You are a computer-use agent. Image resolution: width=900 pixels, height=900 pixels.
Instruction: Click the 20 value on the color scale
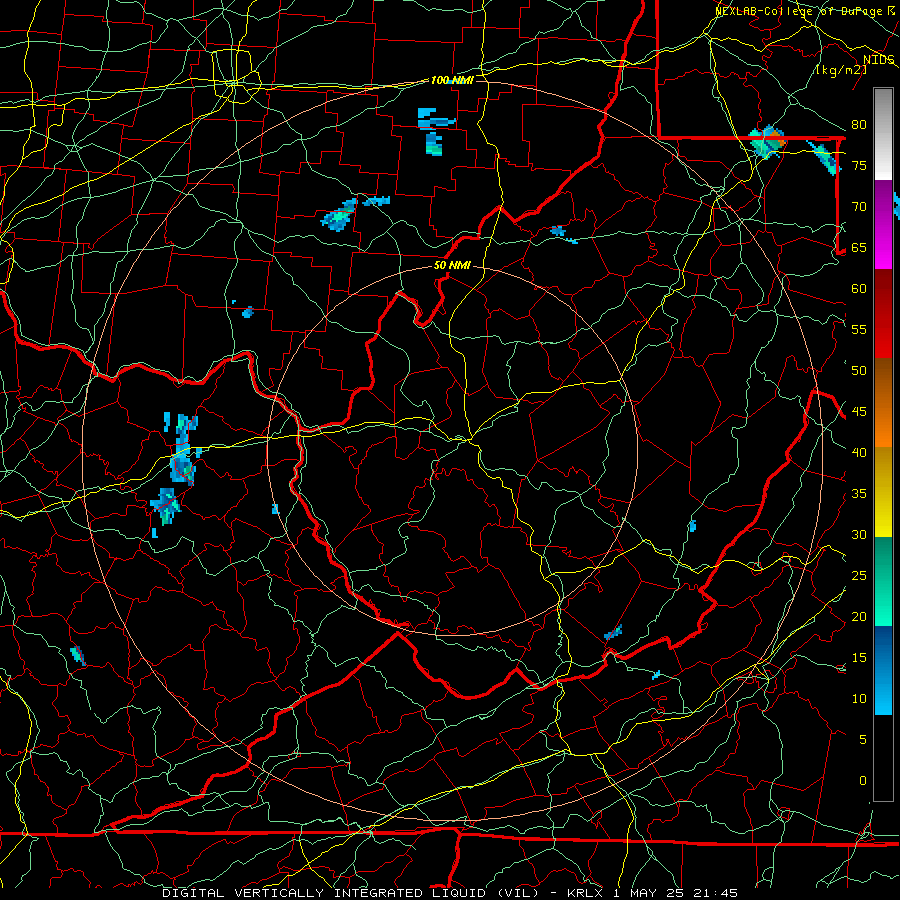pyautogui.click(x=859, y=616)
